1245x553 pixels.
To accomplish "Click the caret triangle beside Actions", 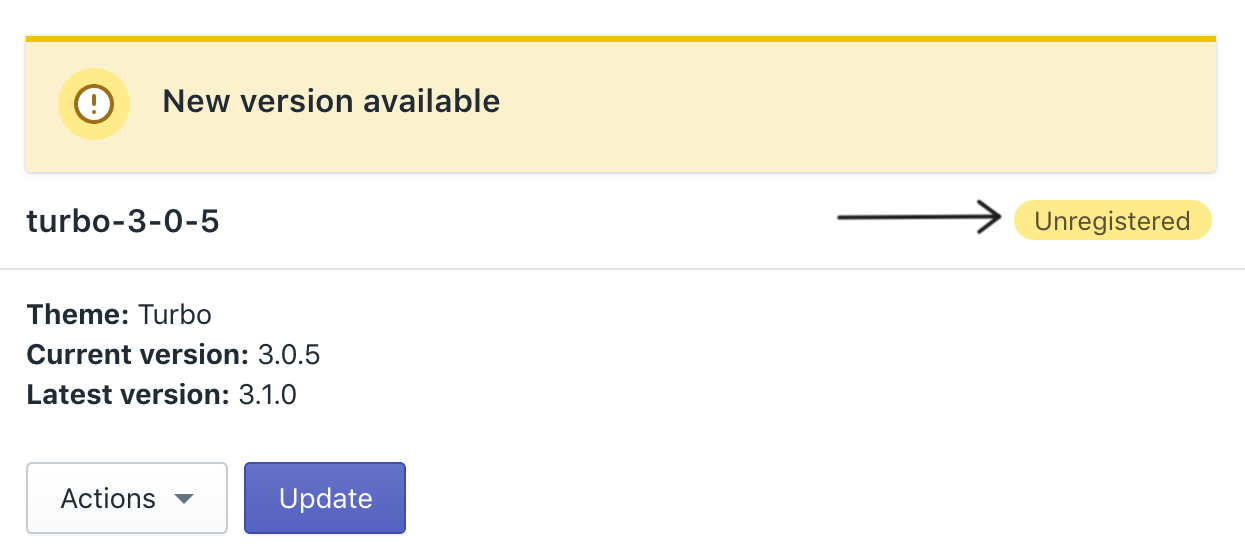I will tap(183, 499).
